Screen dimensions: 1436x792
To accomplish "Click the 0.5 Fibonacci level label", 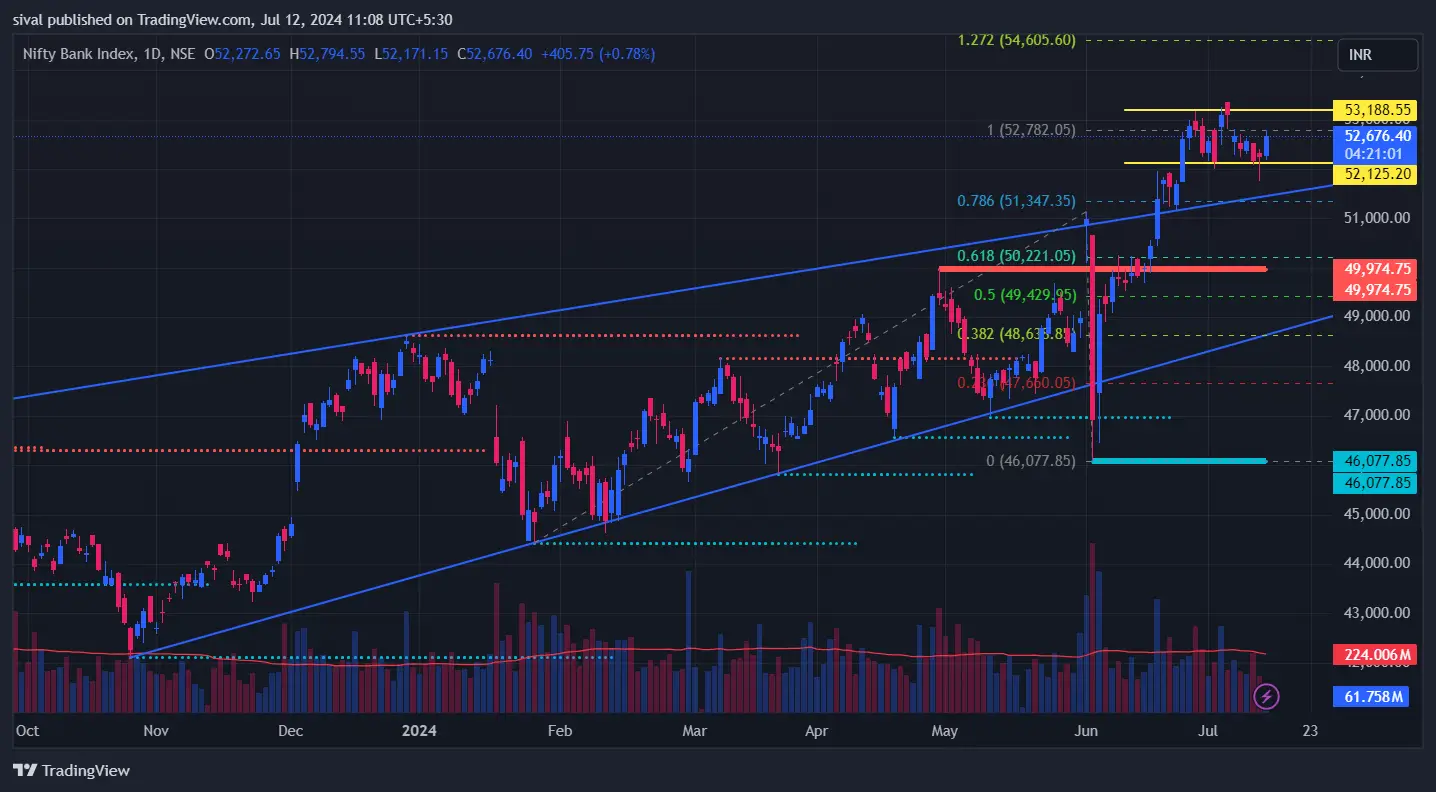I will click(x=1025, y=295).
